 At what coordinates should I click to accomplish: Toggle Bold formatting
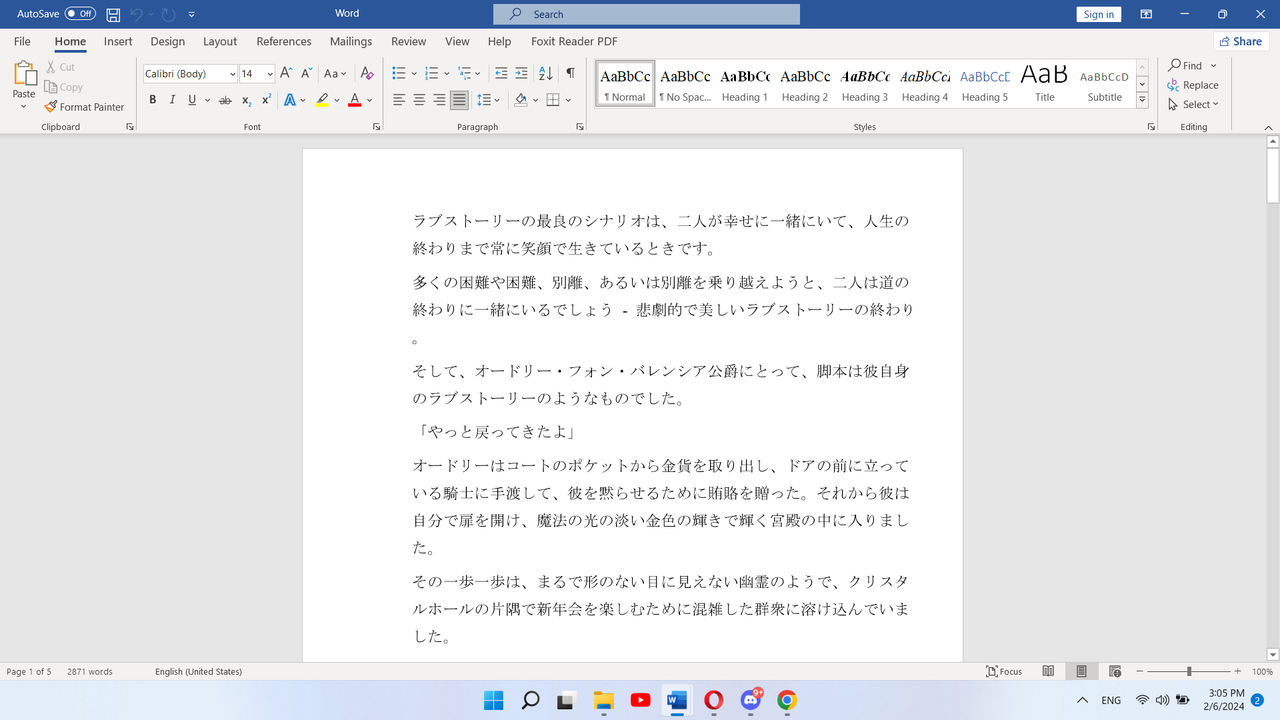153,100
